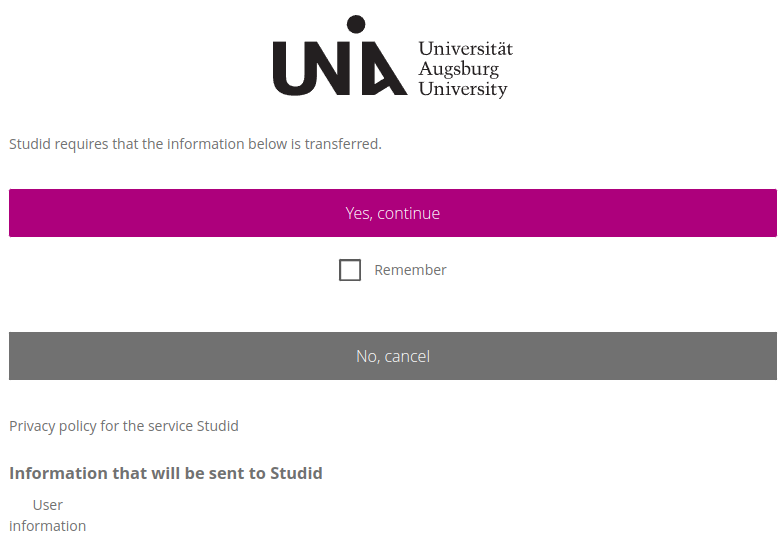
Task: Click "Studid" in the bold information heading
Action: coord(296,473)
